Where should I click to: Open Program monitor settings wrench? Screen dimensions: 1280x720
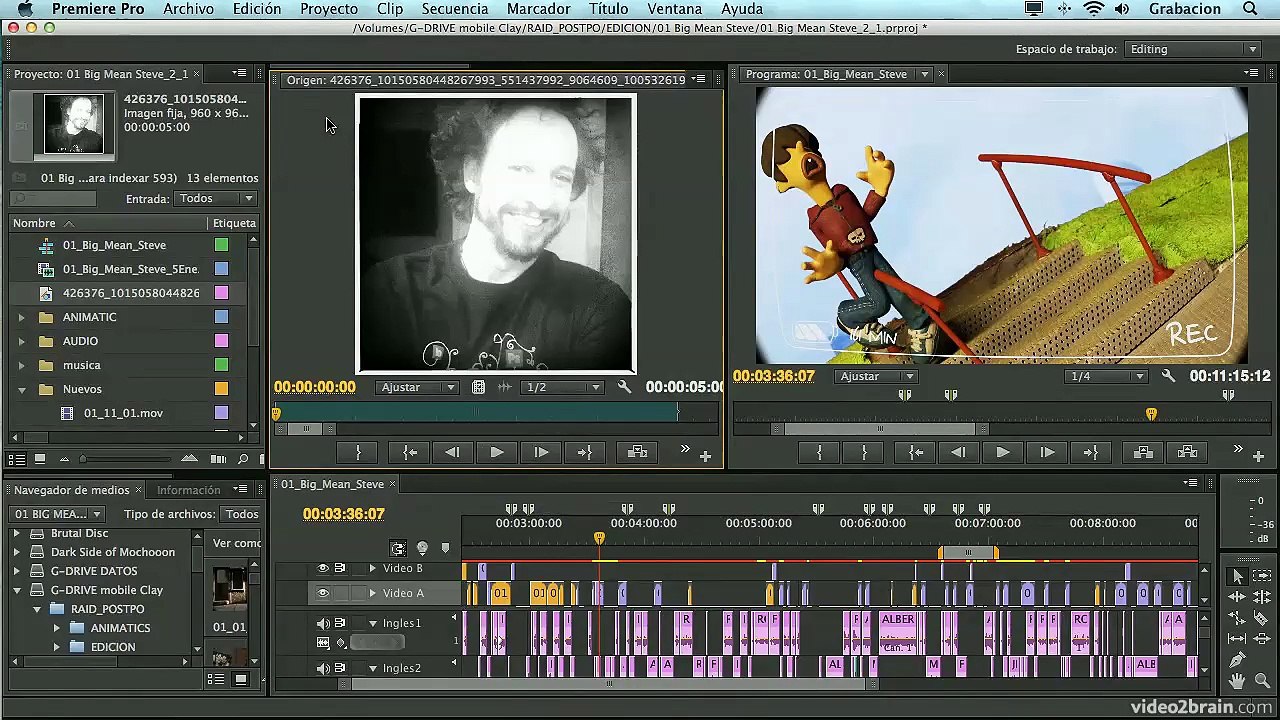pos(1168,376)
